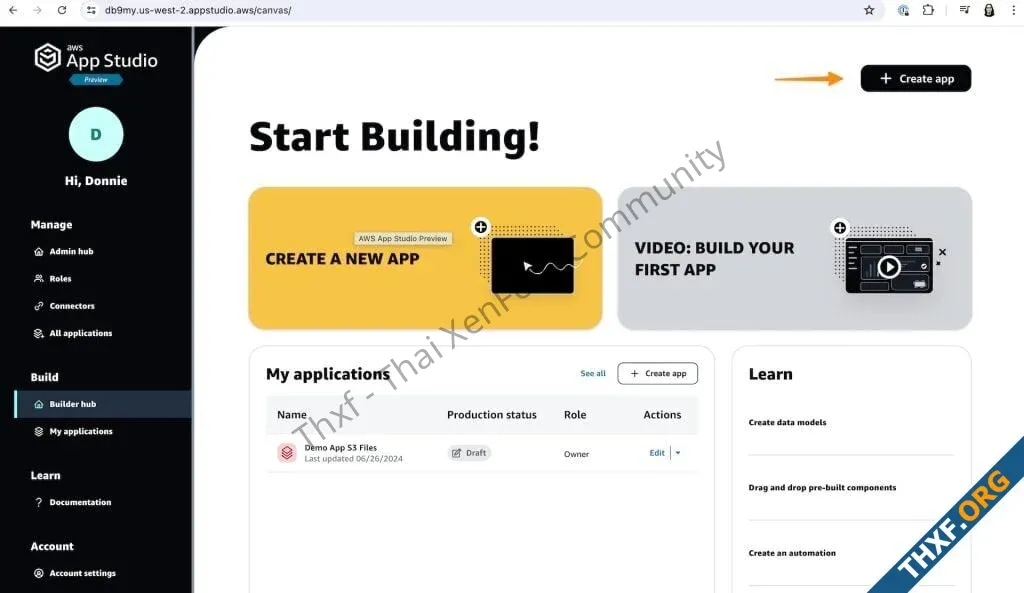
Task: Open the browser extensions puzzle icon
Action: (928, 10)
